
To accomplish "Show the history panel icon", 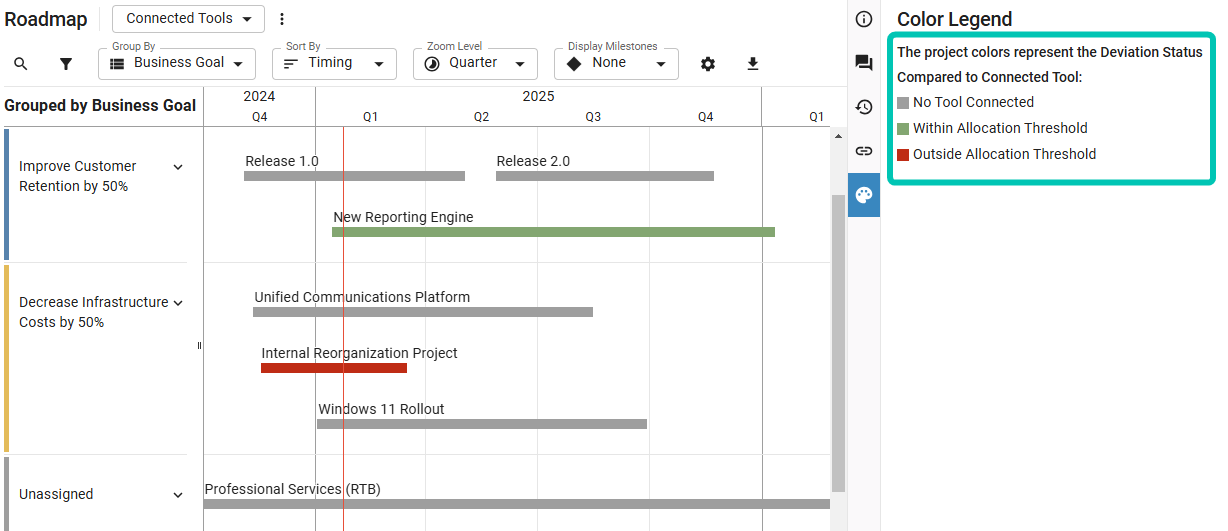I will 864,107.
